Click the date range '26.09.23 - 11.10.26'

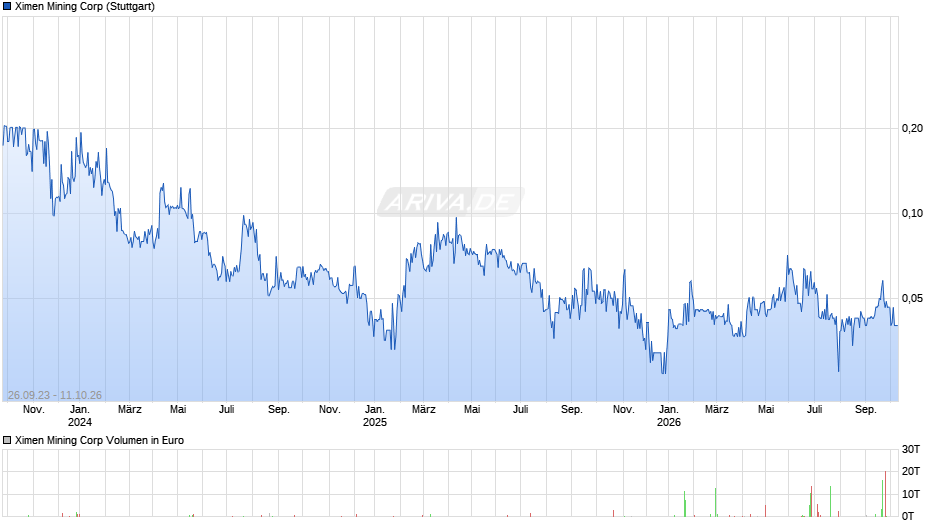pyautogui.click(x=55, y=395)
